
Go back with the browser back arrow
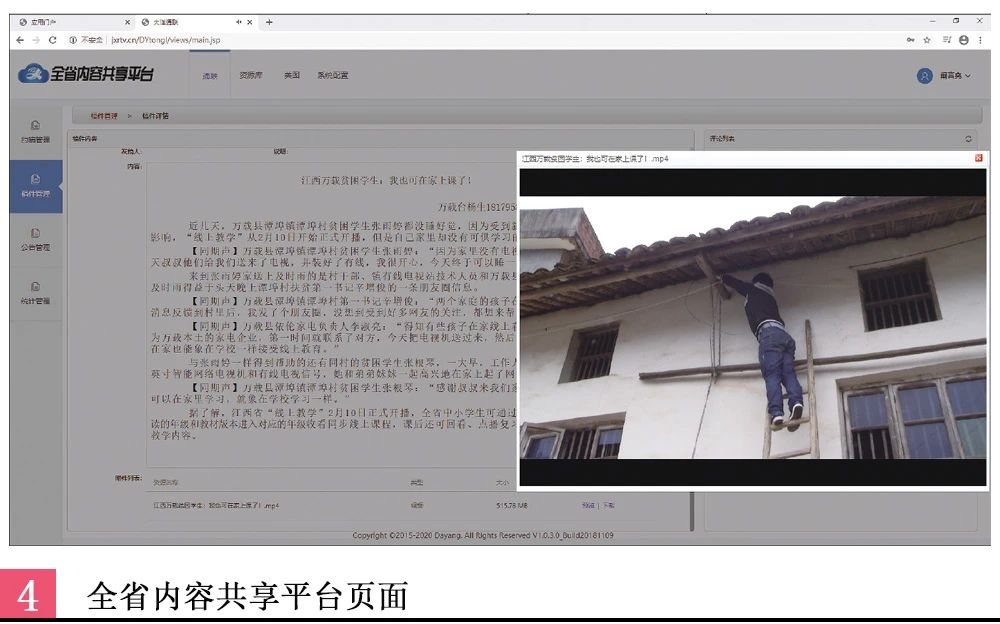pyautogui.click(x=20, y=40)
